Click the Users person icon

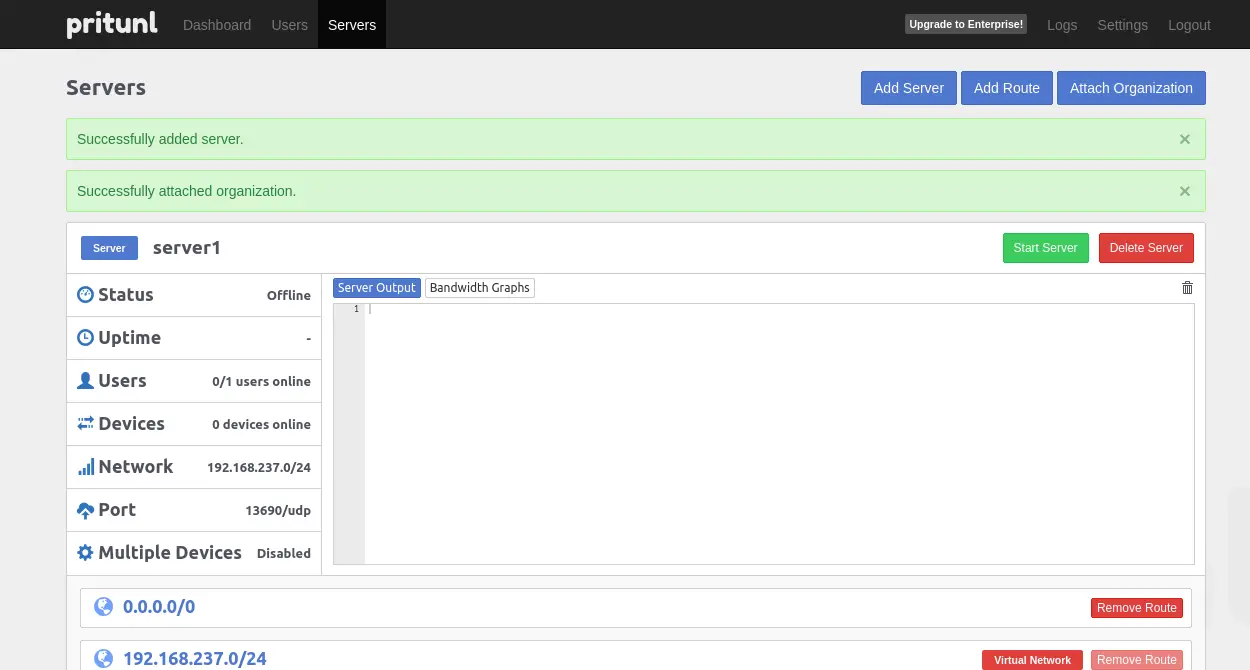pyautogui.click(x=85, y=381)
